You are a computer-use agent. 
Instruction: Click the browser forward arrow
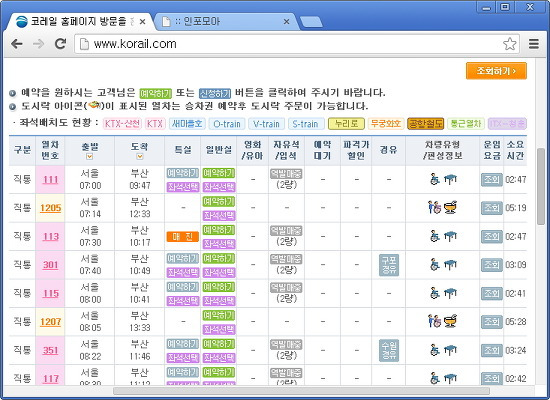(38, 44)
